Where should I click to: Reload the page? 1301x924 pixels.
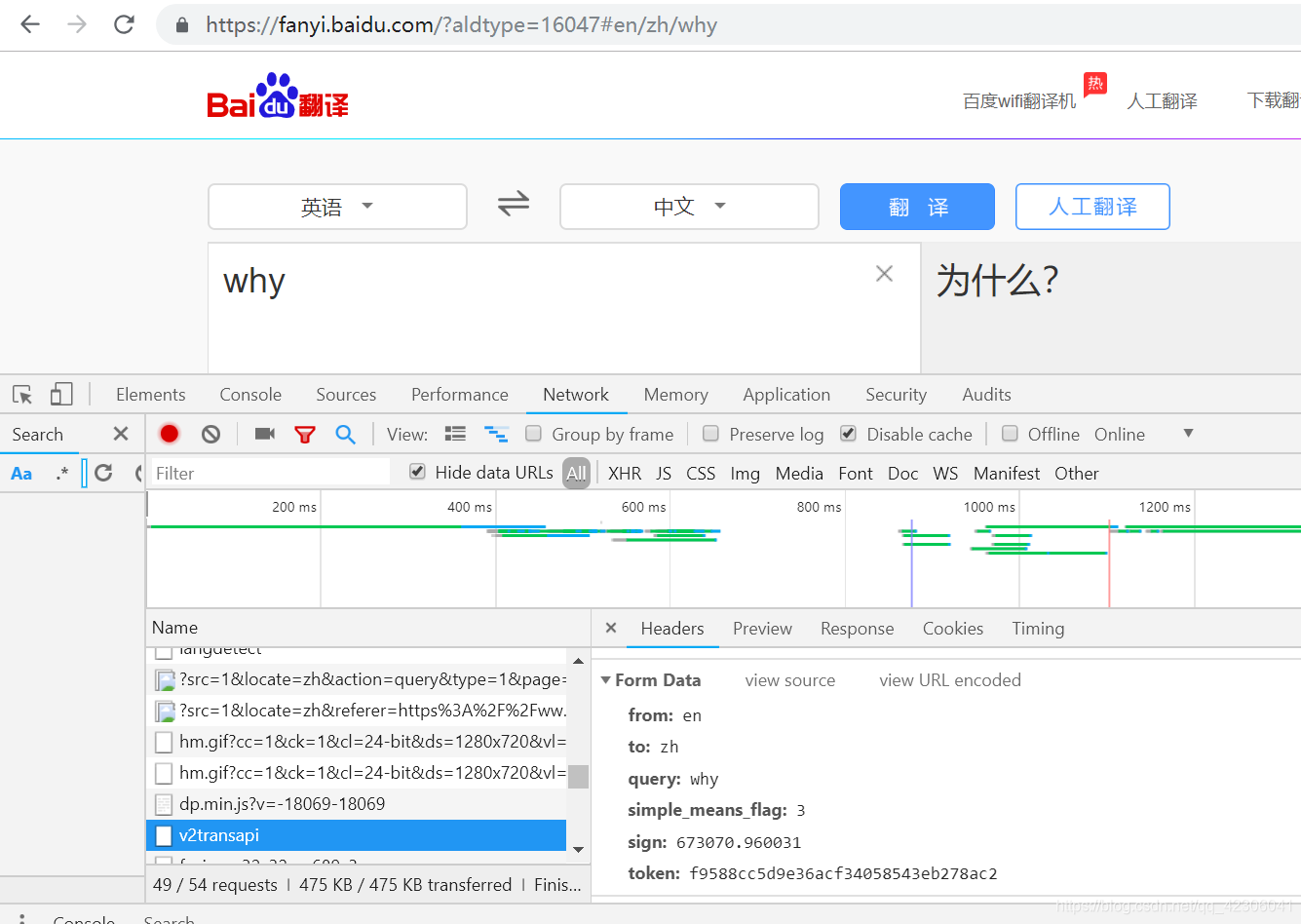(x=124, y=24)
